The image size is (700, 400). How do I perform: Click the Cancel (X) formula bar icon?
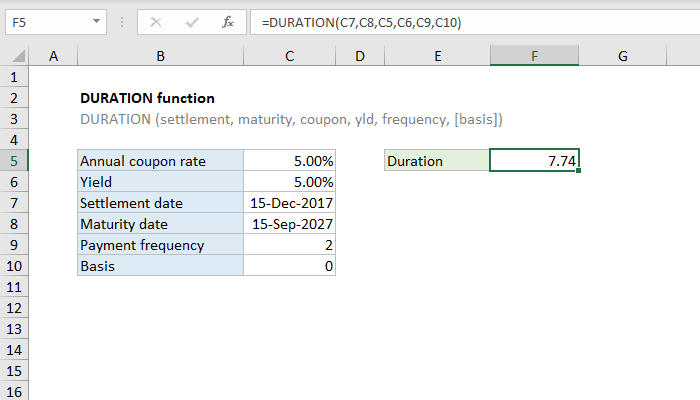pyautogui.click(x=155, y=21)
